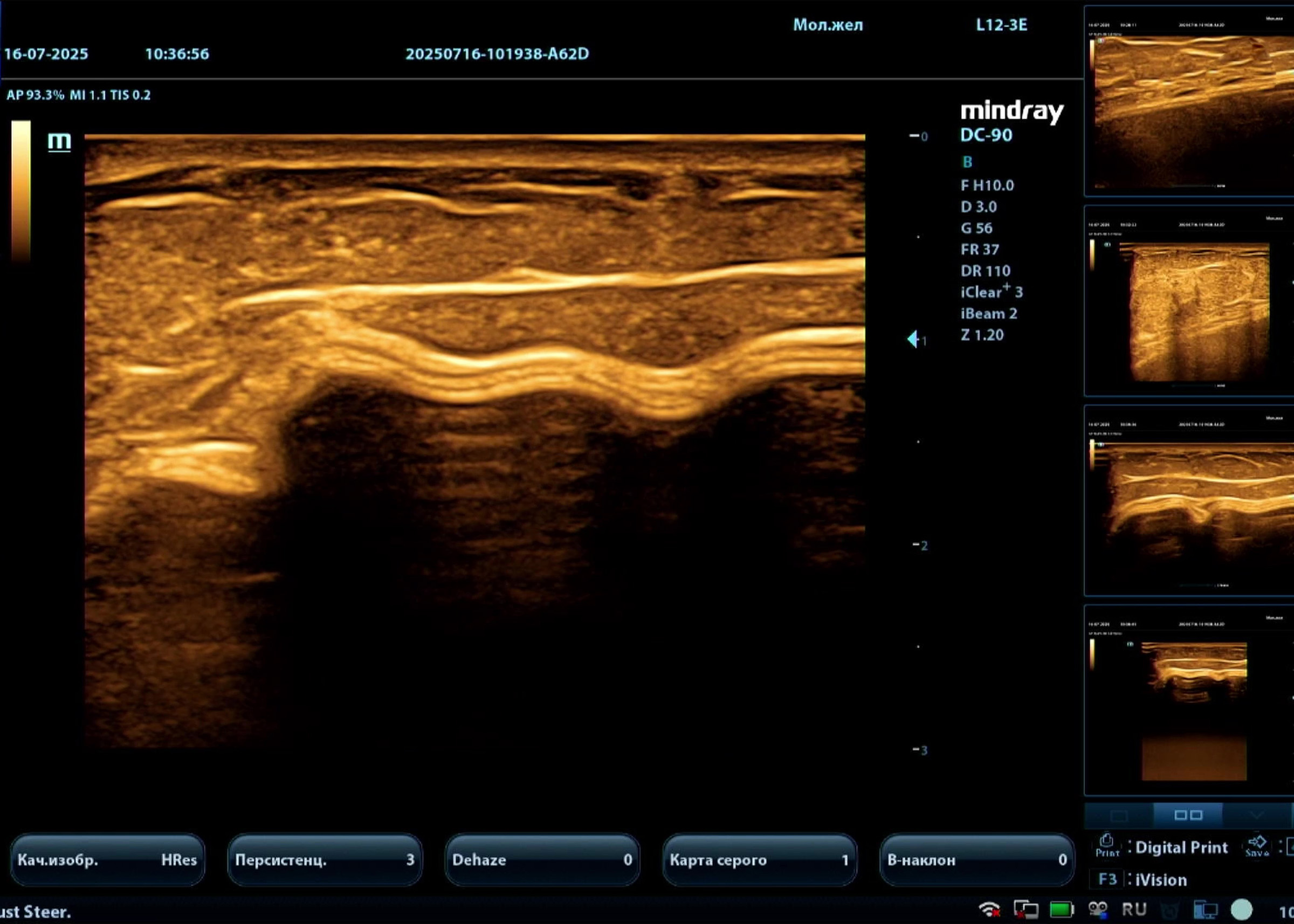Viewport: 1294px width, 924px height.
Task: Click the round light-gray status indicator
Action: point(1242,909)
